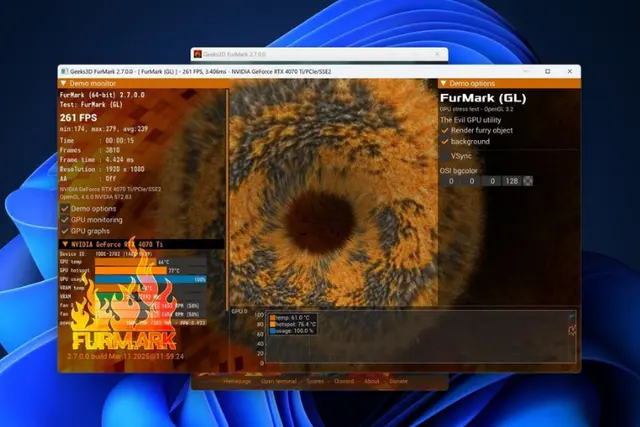The width and height of the screenshot is (640, 427).
Task: Click GPU stress test - OpenGL 3.2 subtitle
Action: point(476,109)
